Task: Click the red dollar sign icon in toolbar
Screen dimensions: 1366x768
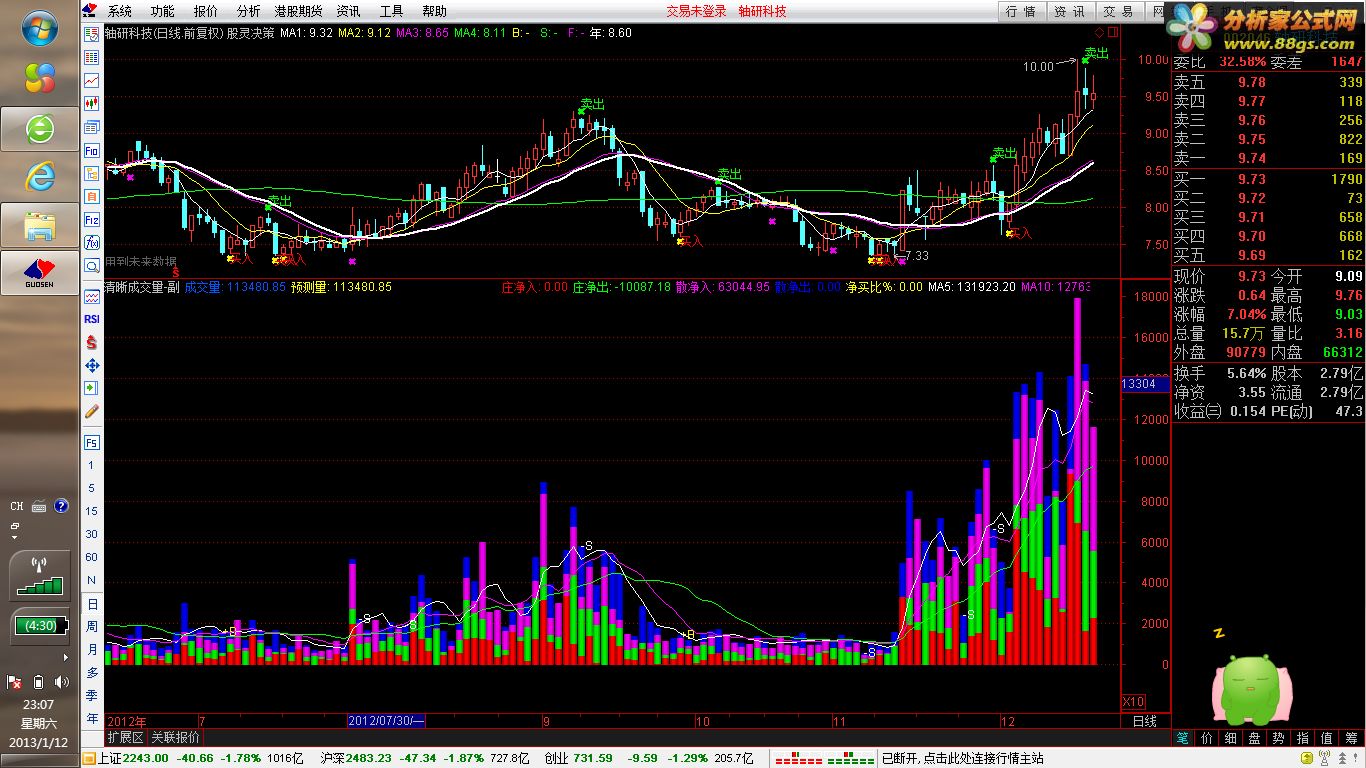Action: (91, 342)
